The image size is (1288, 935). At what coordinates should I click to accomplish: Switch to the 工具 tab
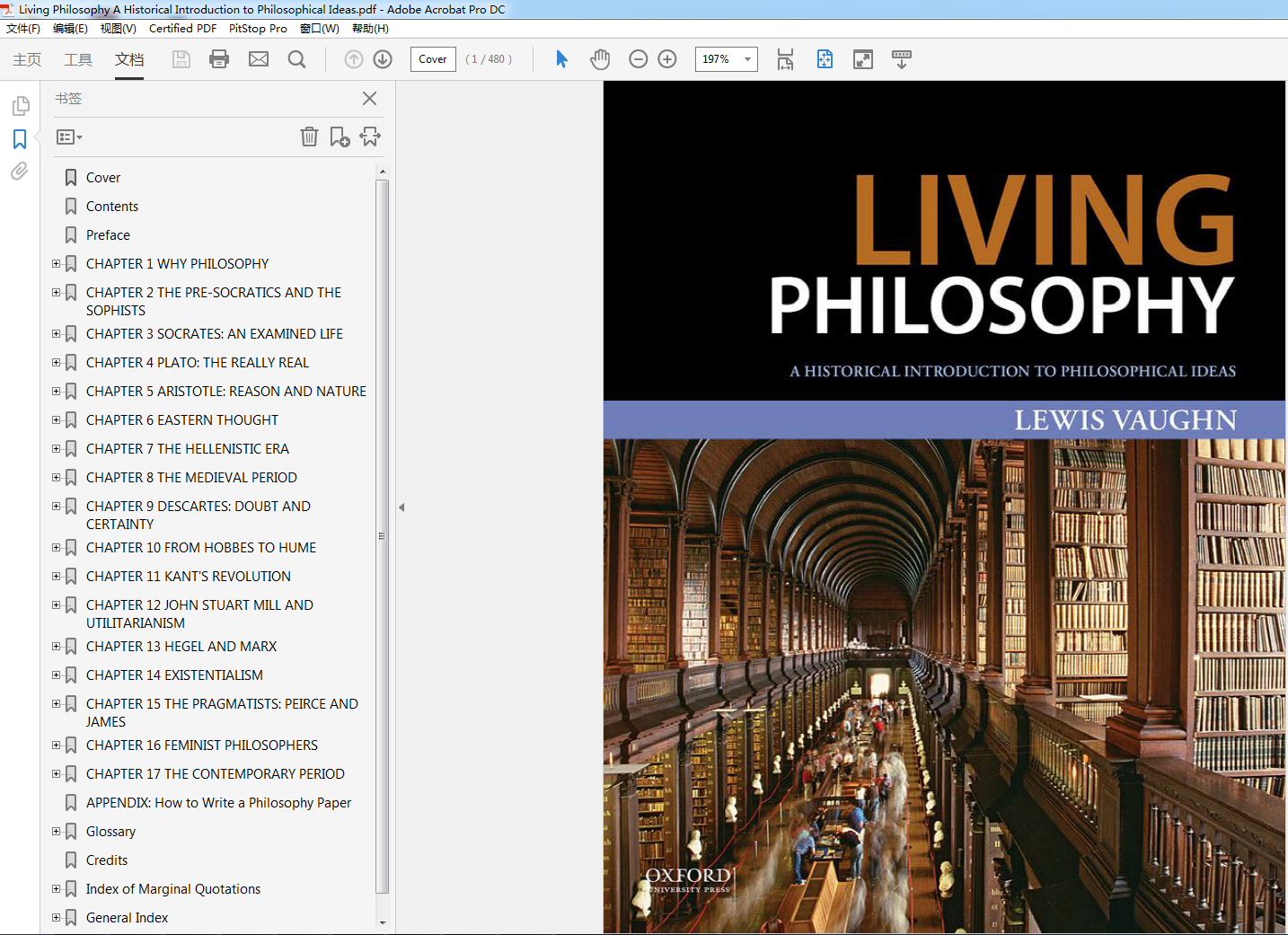78,59
